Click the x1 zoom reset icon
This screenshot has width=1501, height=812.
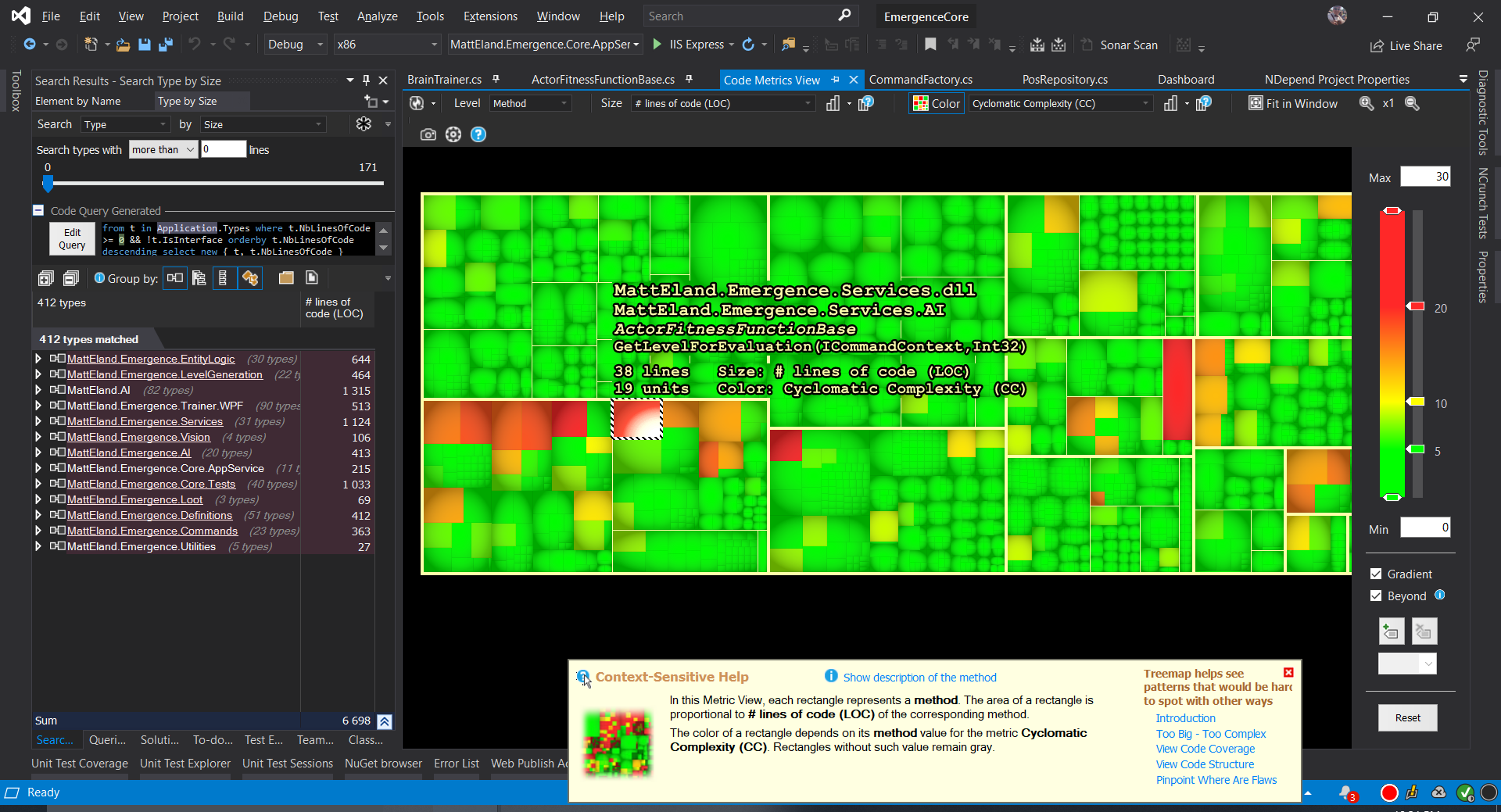[x=1389, y=102]
